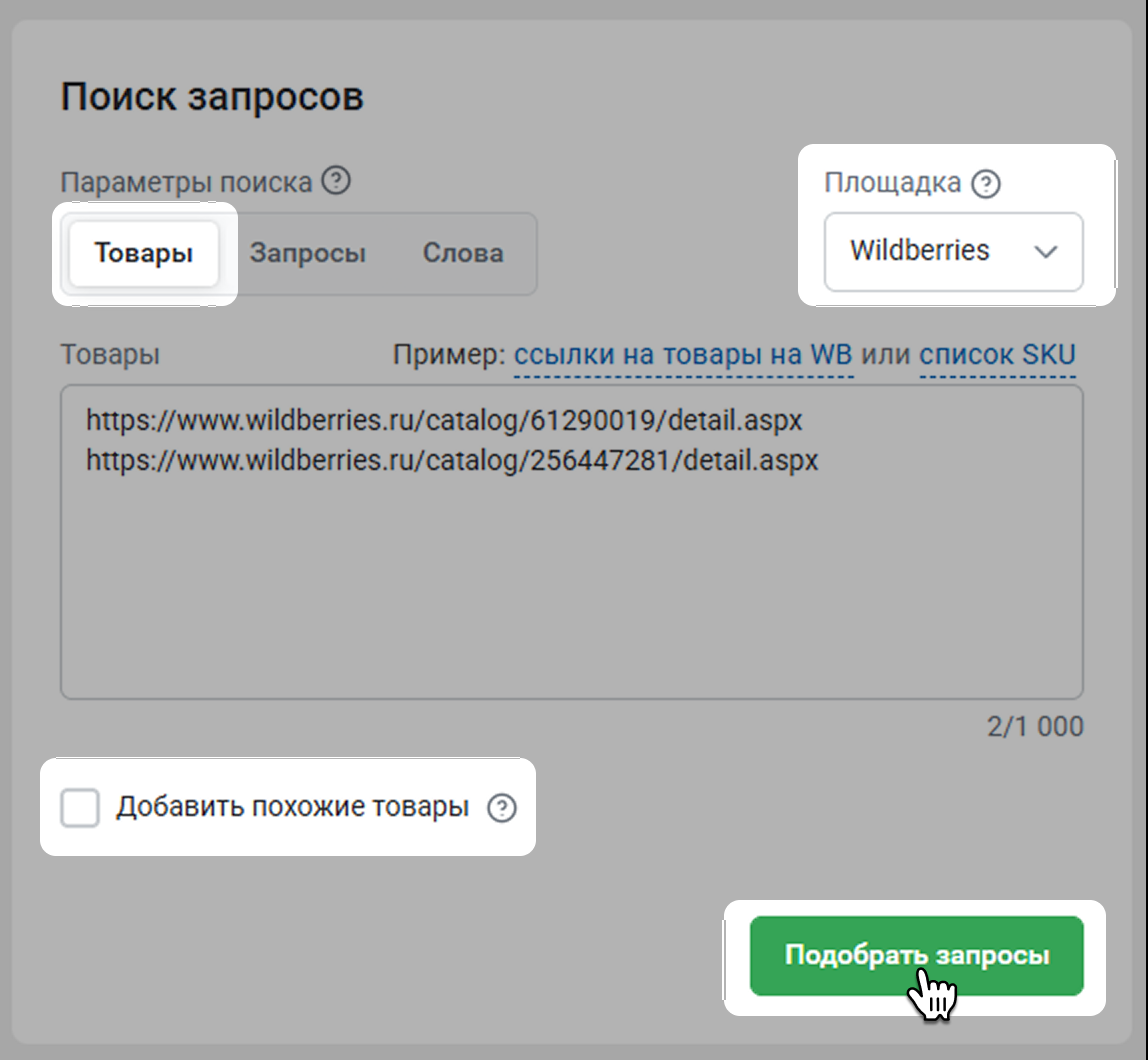
Task: Click the 2/1 000 item counter
Action: point(1034,726)
